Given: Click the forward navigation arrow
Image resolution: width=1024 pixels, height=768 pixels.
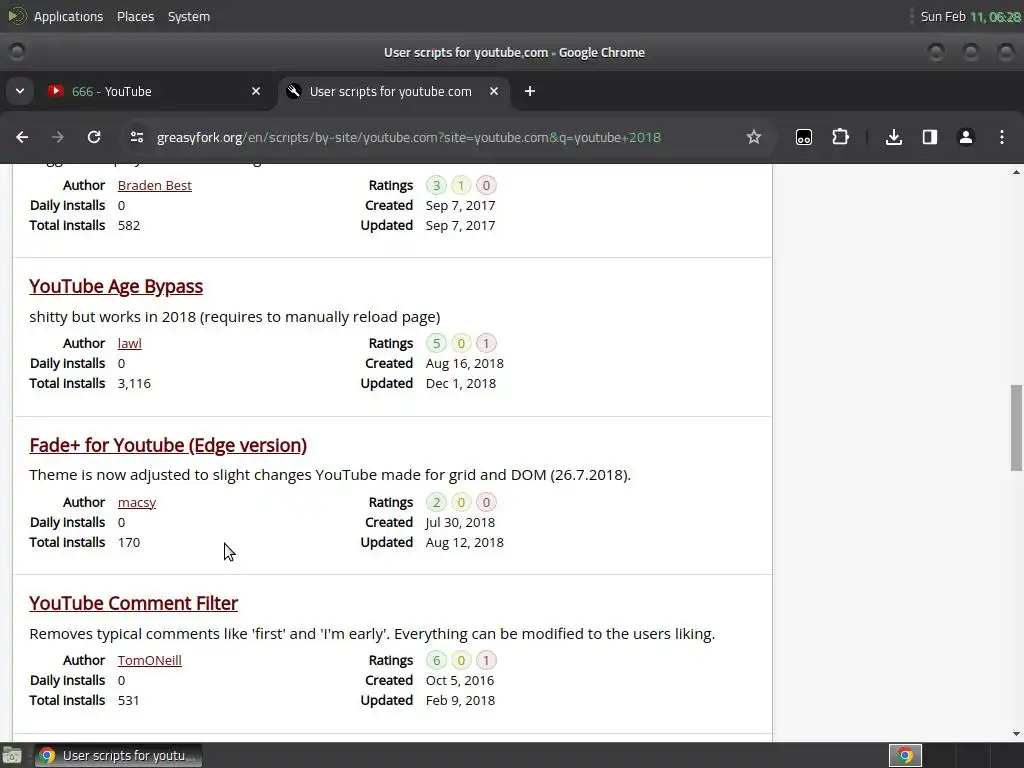Looking at the screenshot, I should coord(57,137).
